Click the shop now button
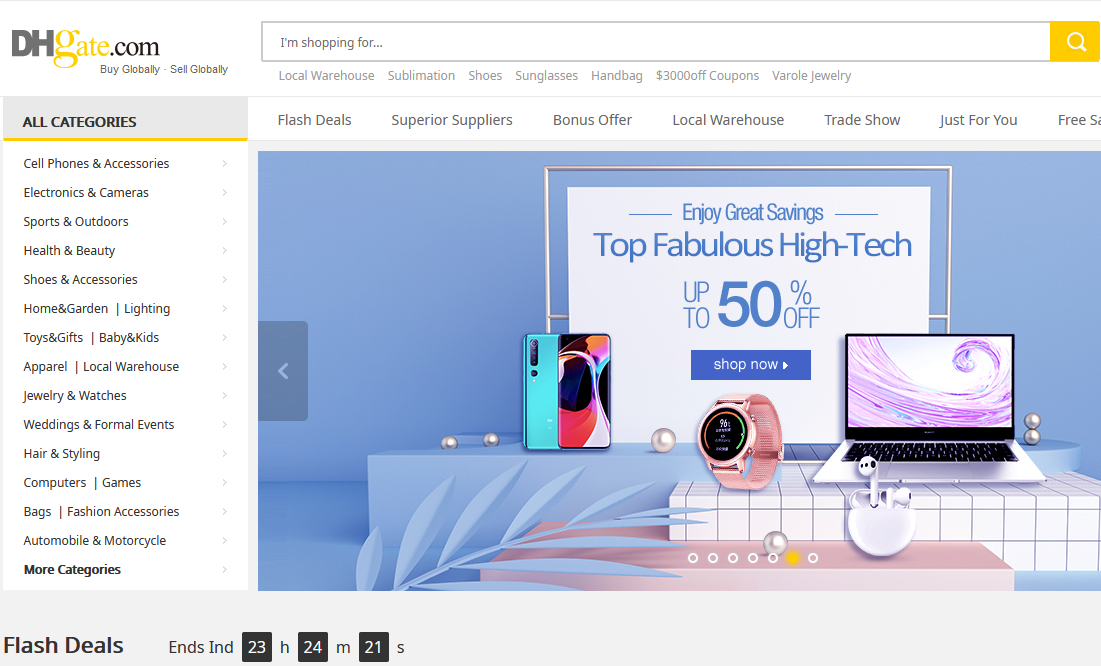Image resolution: width=1101 pixels, height=666 pixels. coord(750,365)
